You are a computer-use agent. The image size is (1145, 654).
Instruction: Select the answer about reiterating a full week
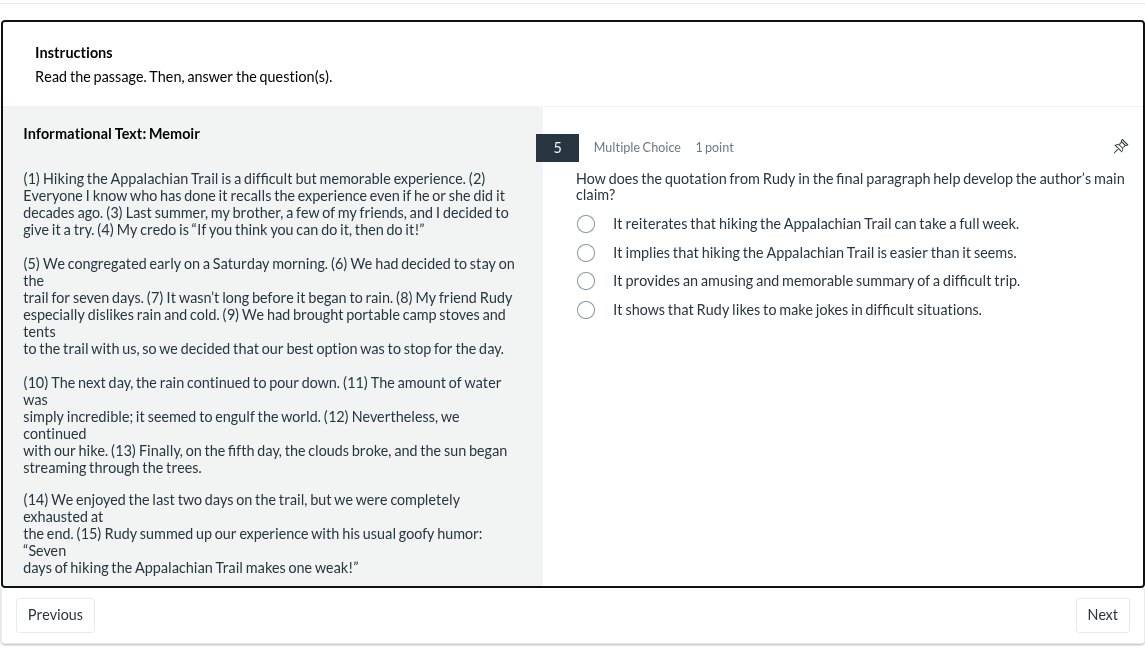click(x=586, y=224)
